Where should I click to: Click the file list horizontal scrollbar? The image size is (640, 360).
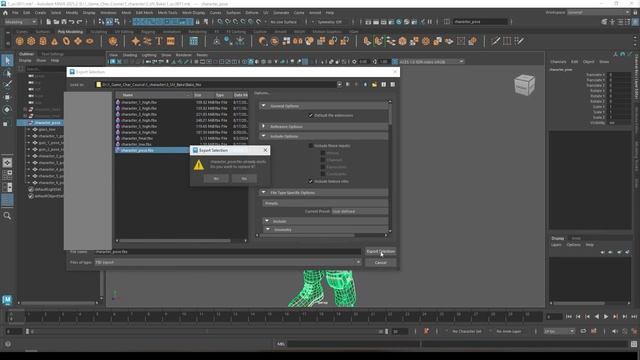[x=174, y=241]
